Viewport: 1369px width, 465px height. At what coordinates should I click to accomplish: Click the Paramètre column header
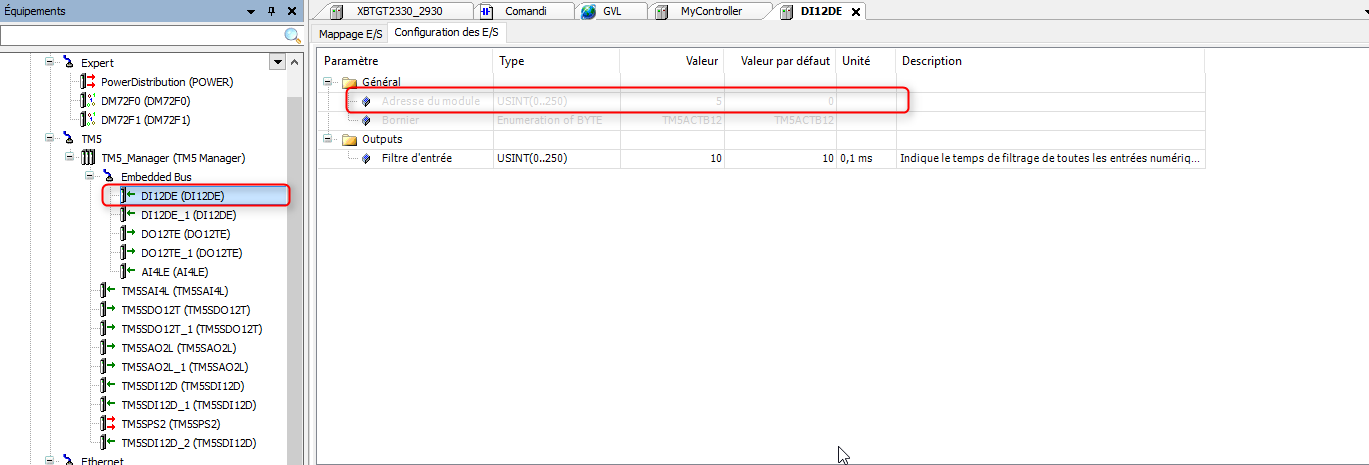tap(405, 61)
